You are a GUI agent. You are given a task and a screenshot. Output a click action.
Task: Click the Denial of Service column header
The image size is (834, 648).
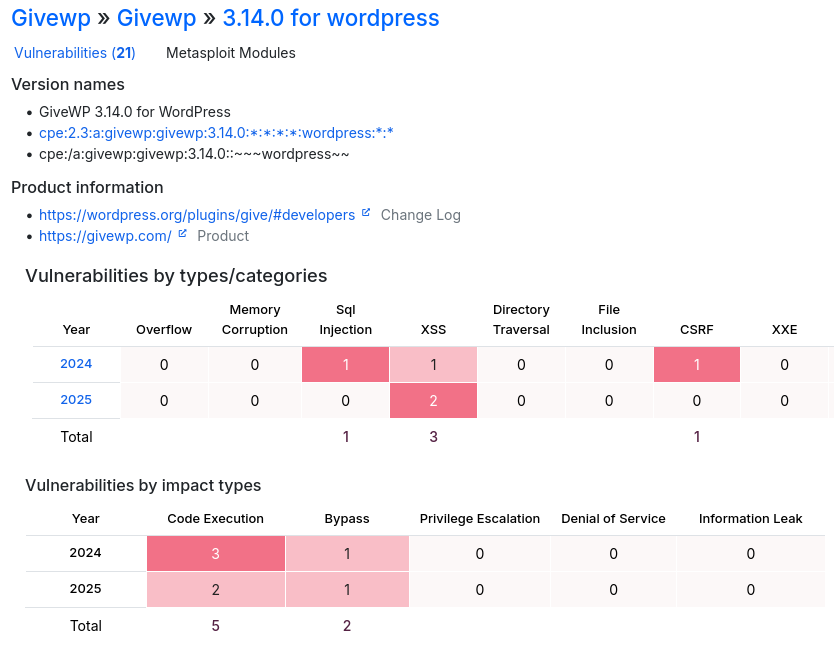(613, 519)
